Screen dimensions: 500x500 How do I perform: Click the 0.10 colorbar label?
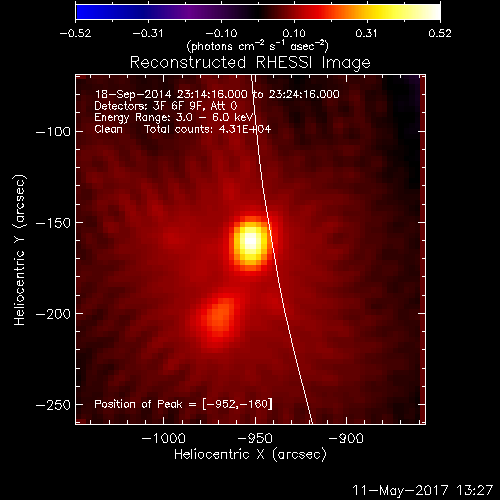294,33
